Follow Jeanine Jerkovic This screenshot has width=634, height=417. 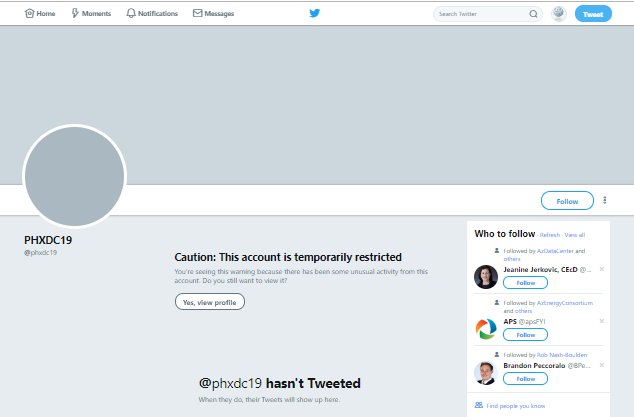(x=525, y=283)
